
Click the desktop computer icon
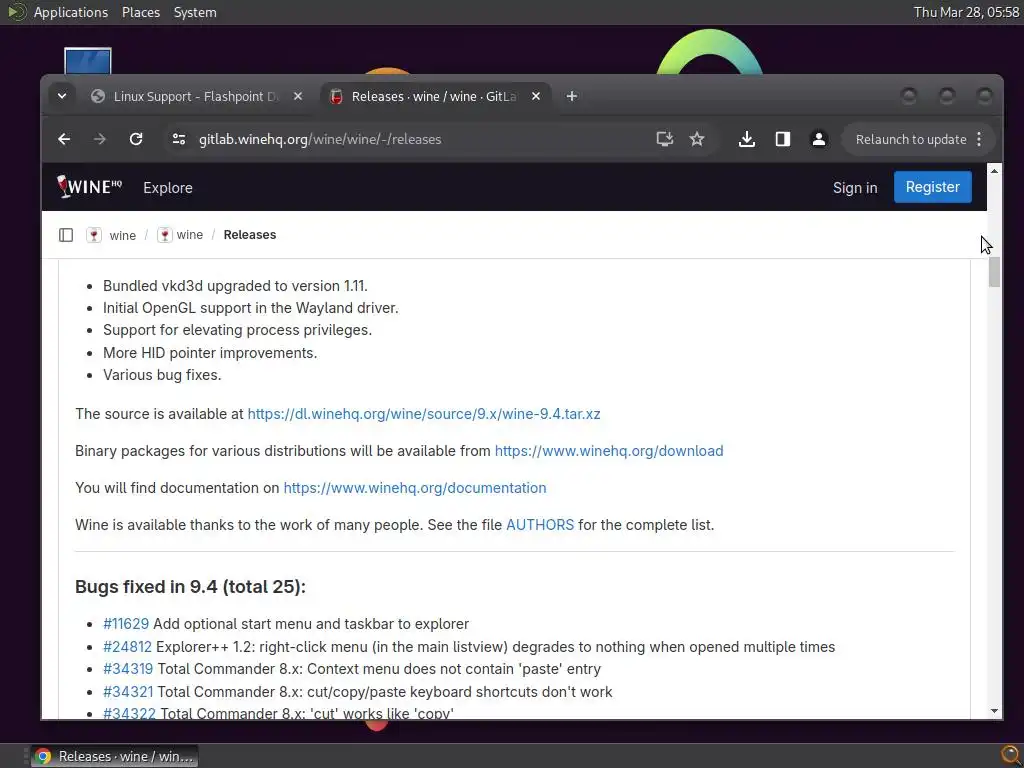(88, 61)
